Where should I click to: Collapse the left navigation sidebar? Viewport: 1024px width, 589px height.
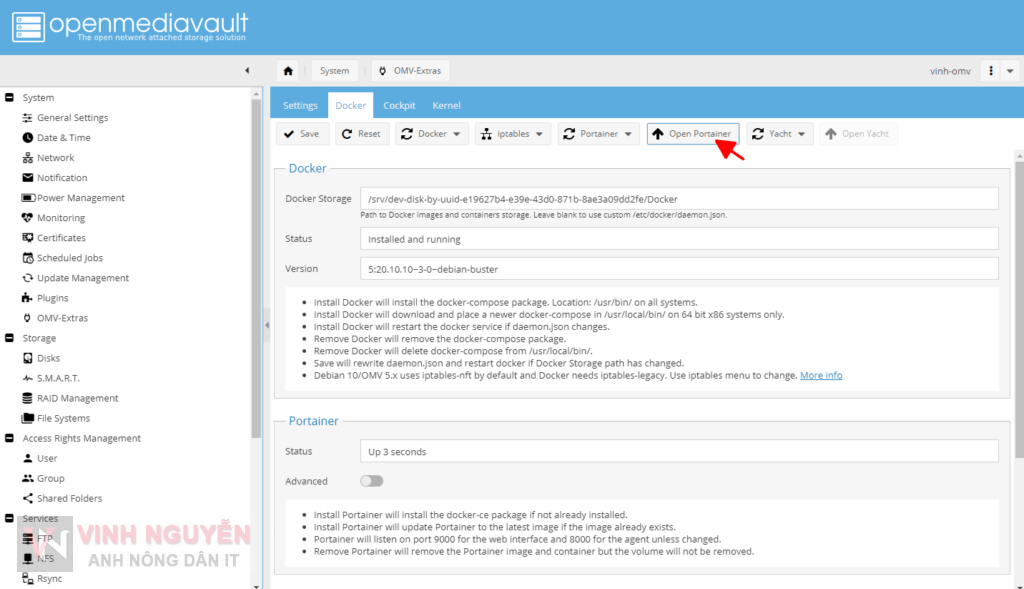click(x=247, y=70)
